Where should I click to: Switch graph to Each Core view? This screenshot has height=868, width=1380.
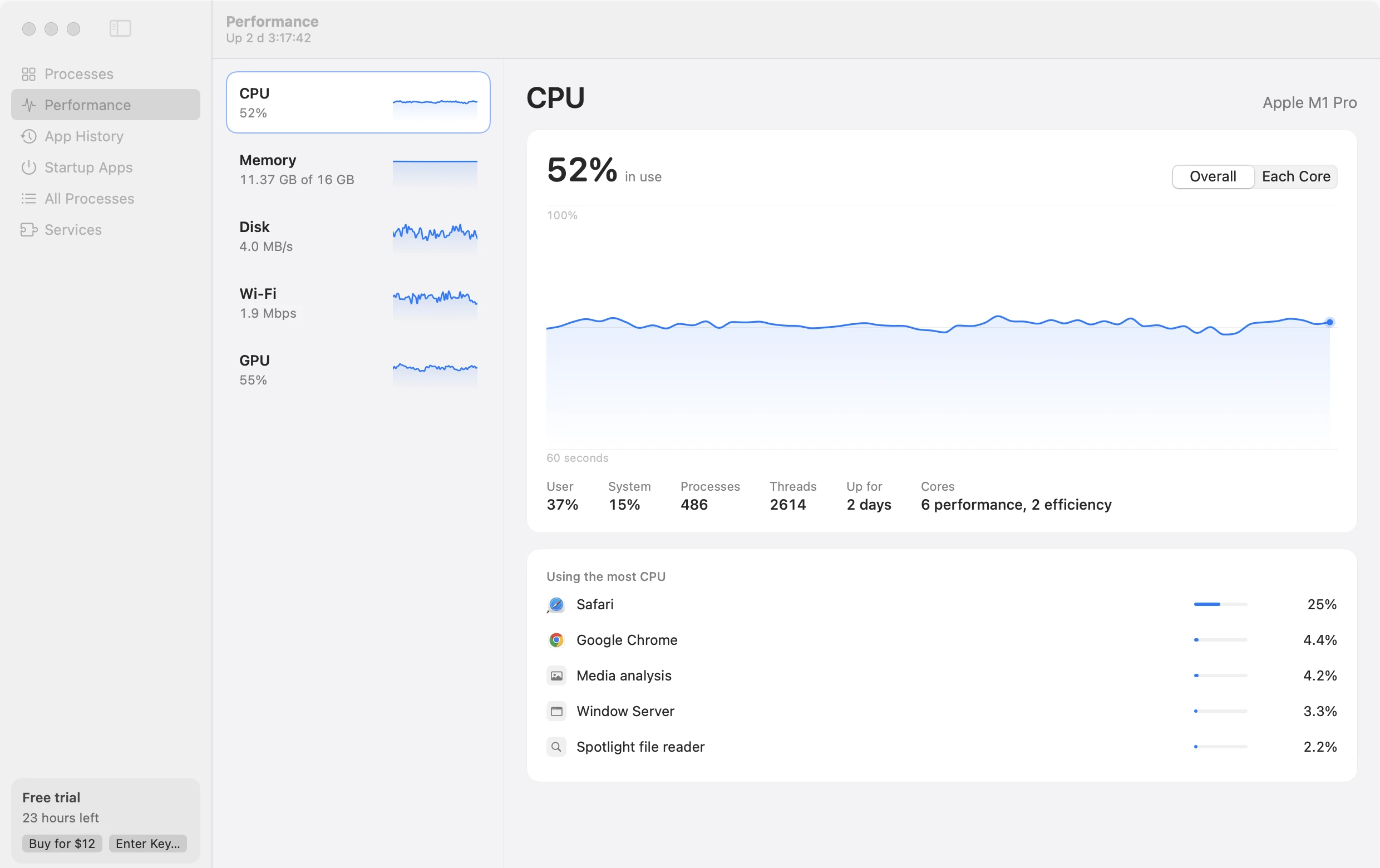[x=1296, y=176]
